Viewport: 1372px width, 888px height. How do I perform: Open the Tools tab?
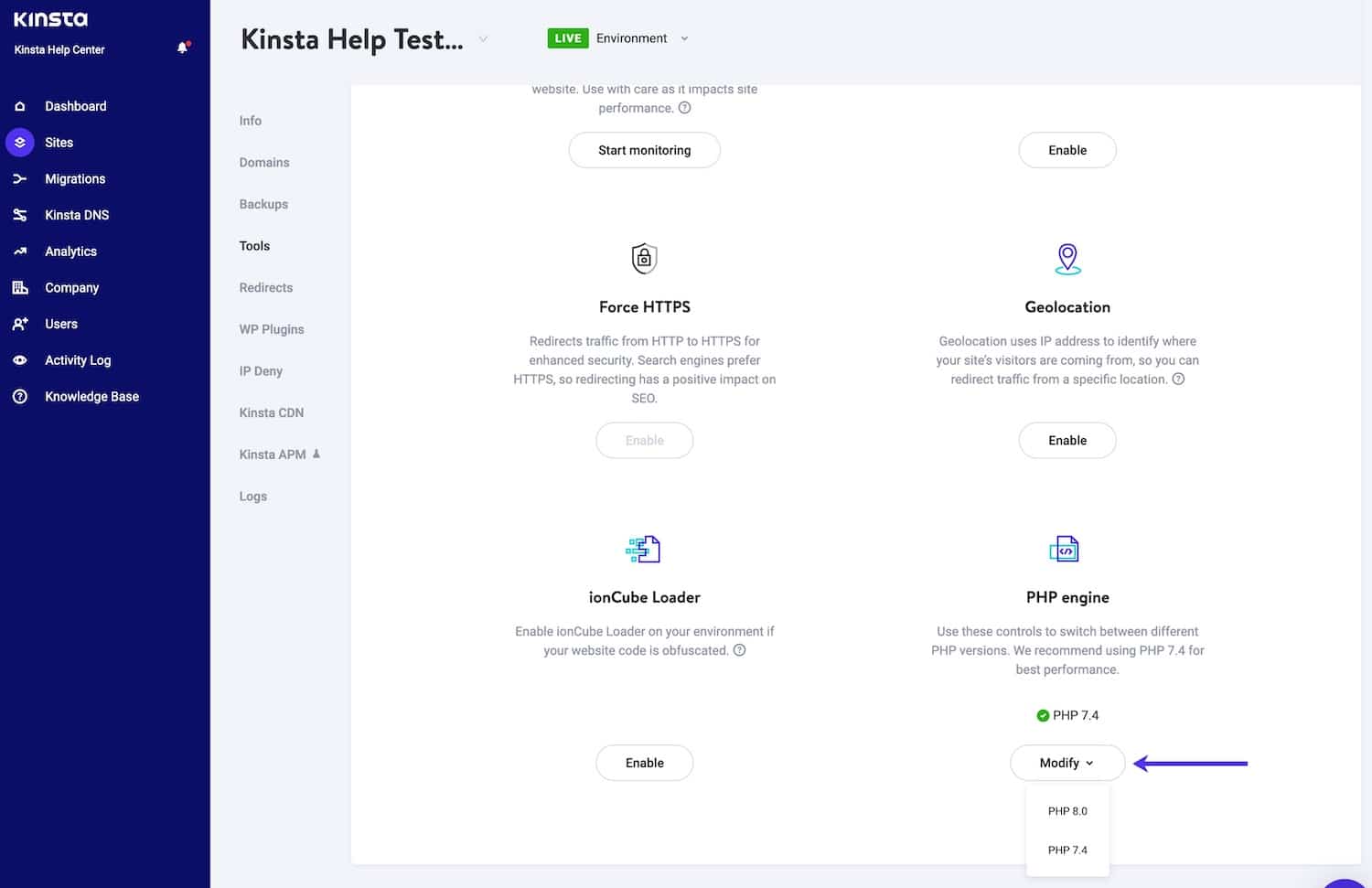tap(254, 246)
